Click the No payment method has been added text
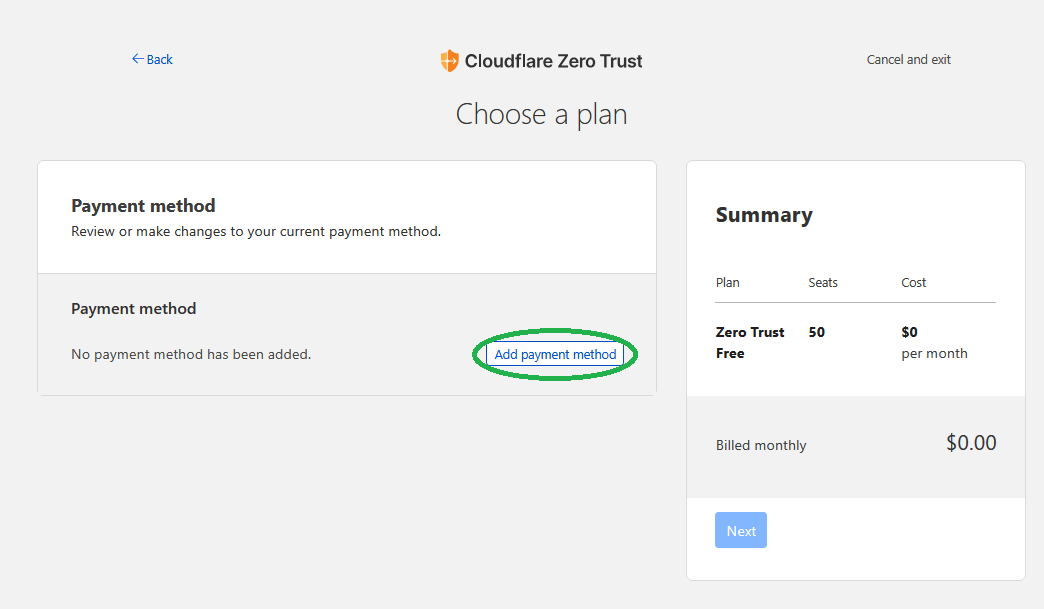This screenshot has height=609, width=1044. click(191, 354)
